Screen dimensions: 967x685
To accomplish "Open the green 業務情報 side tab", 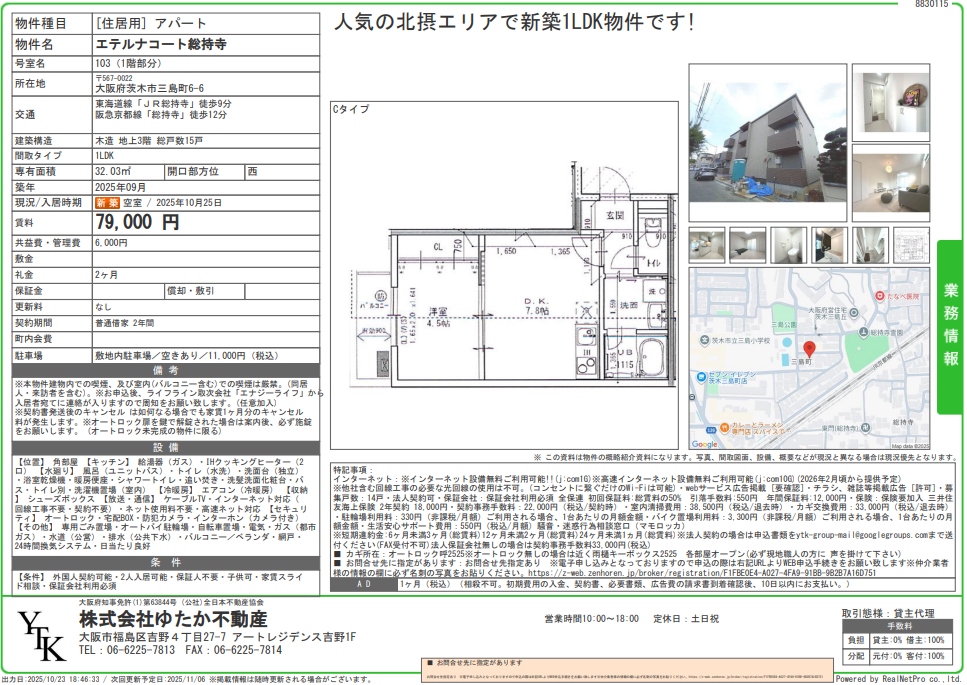I will tap(950, 327).
